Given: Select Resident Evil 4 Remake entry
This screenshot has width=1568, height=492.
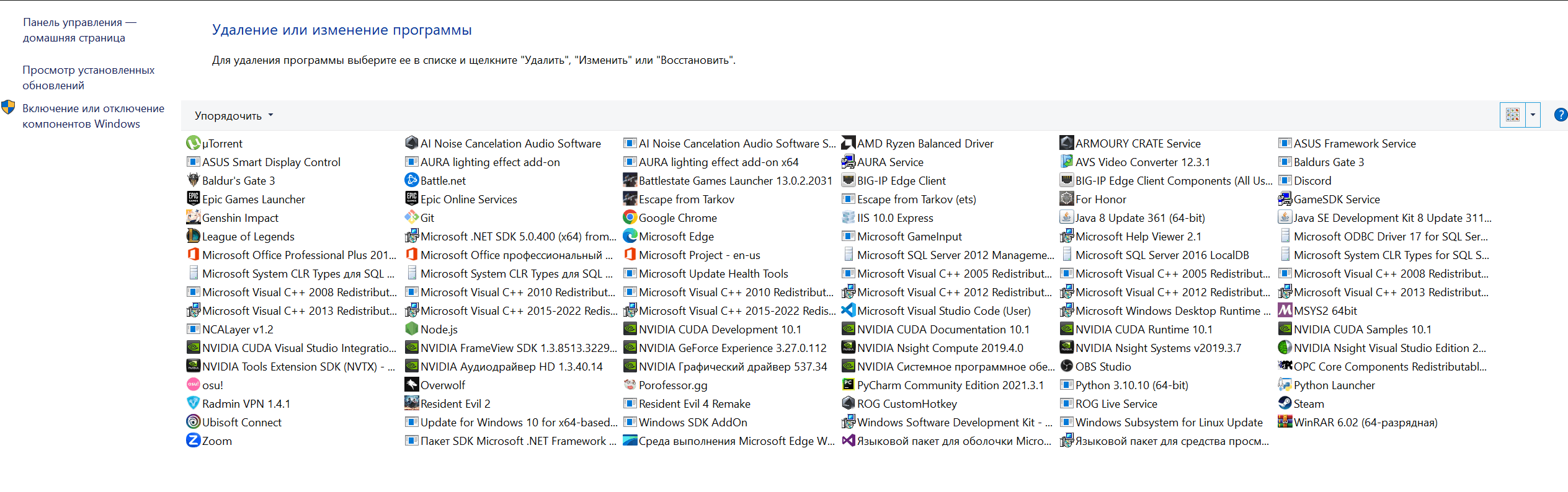Looking at the screenshot, I should click(x=687, y=403).
